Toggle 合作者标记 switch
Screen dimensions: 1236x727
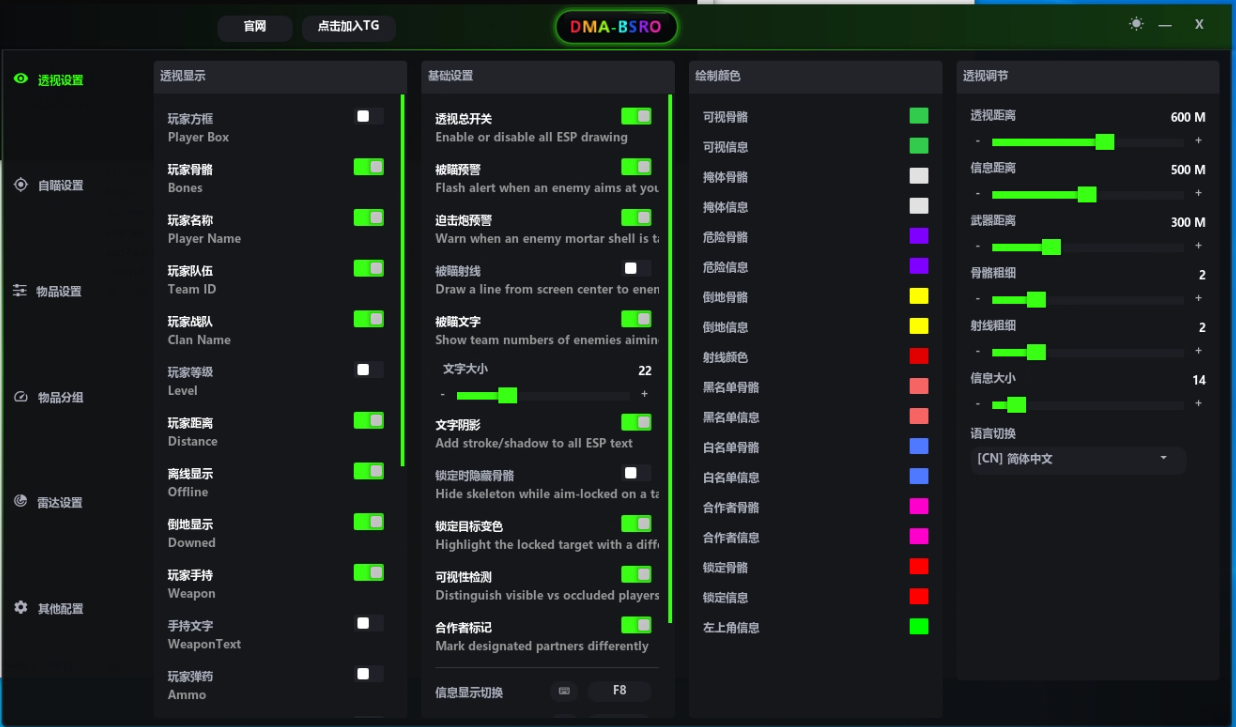(636, 625)
